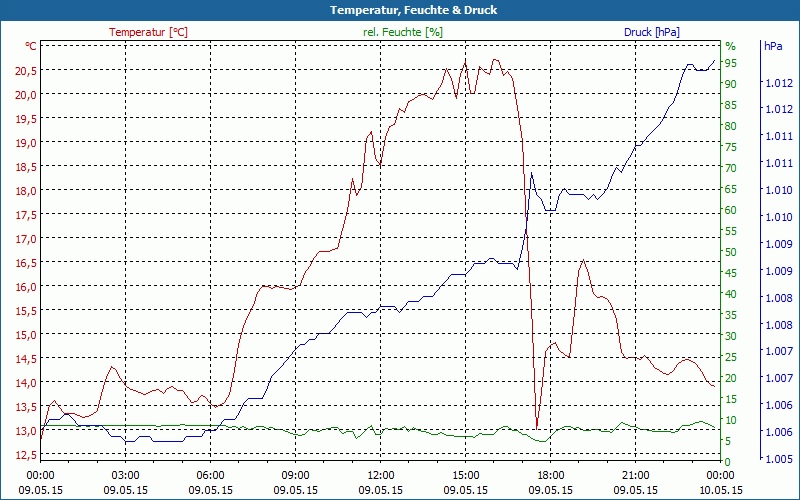This screenshot has height=500, width=800.
Task: Click the '15:00' time axis label
Action: pyautogui.click(x=465, y=476)
